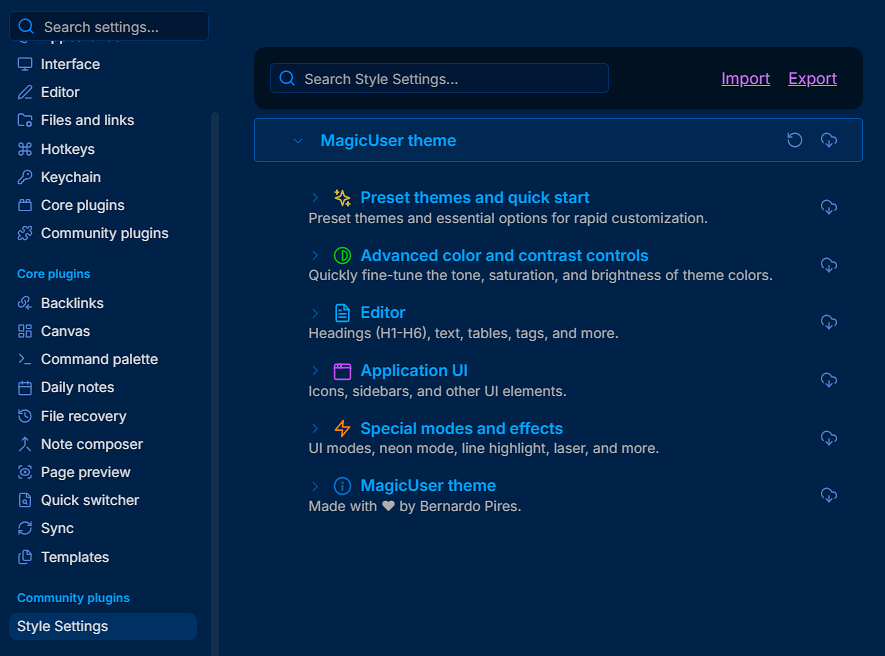The image size is (885, 656).
Task: Collapse the MagicUser theme header section
Action: click(298, 141)
